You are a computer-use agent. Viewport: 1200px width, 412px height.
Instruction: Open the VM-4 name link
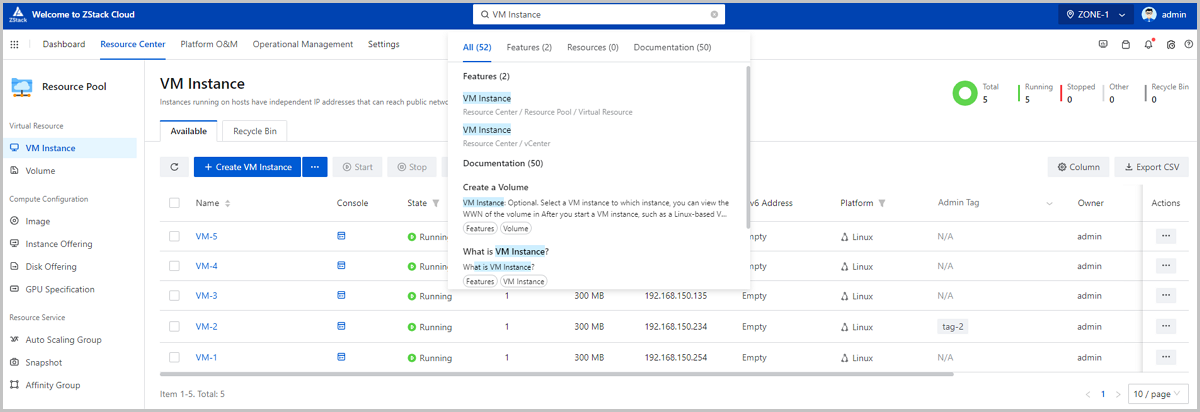coord(206,266)
